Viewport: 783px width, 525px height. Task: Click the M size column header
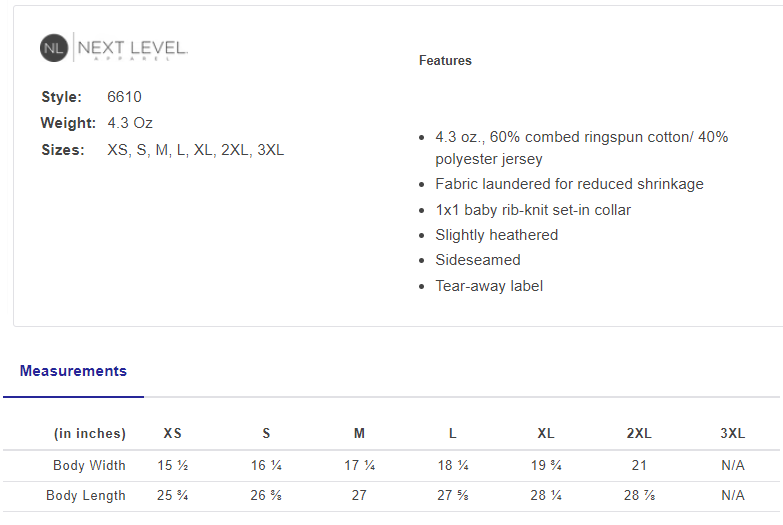[359, 434]
